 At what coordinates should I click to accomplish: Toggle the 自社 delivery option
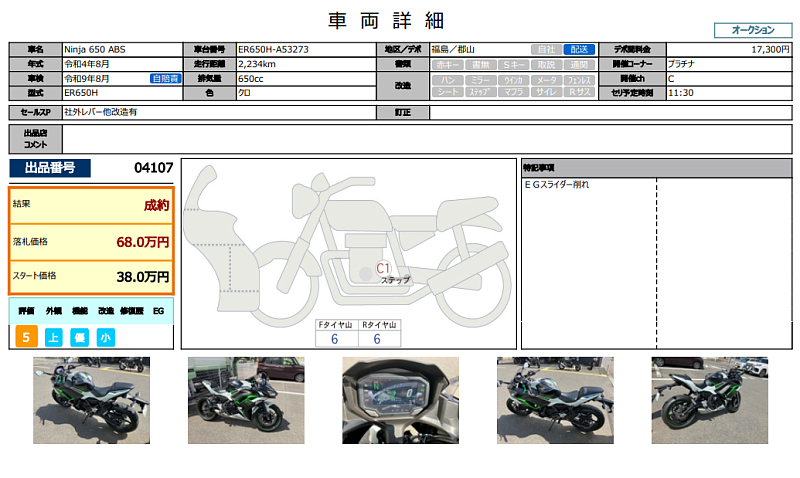546,49
